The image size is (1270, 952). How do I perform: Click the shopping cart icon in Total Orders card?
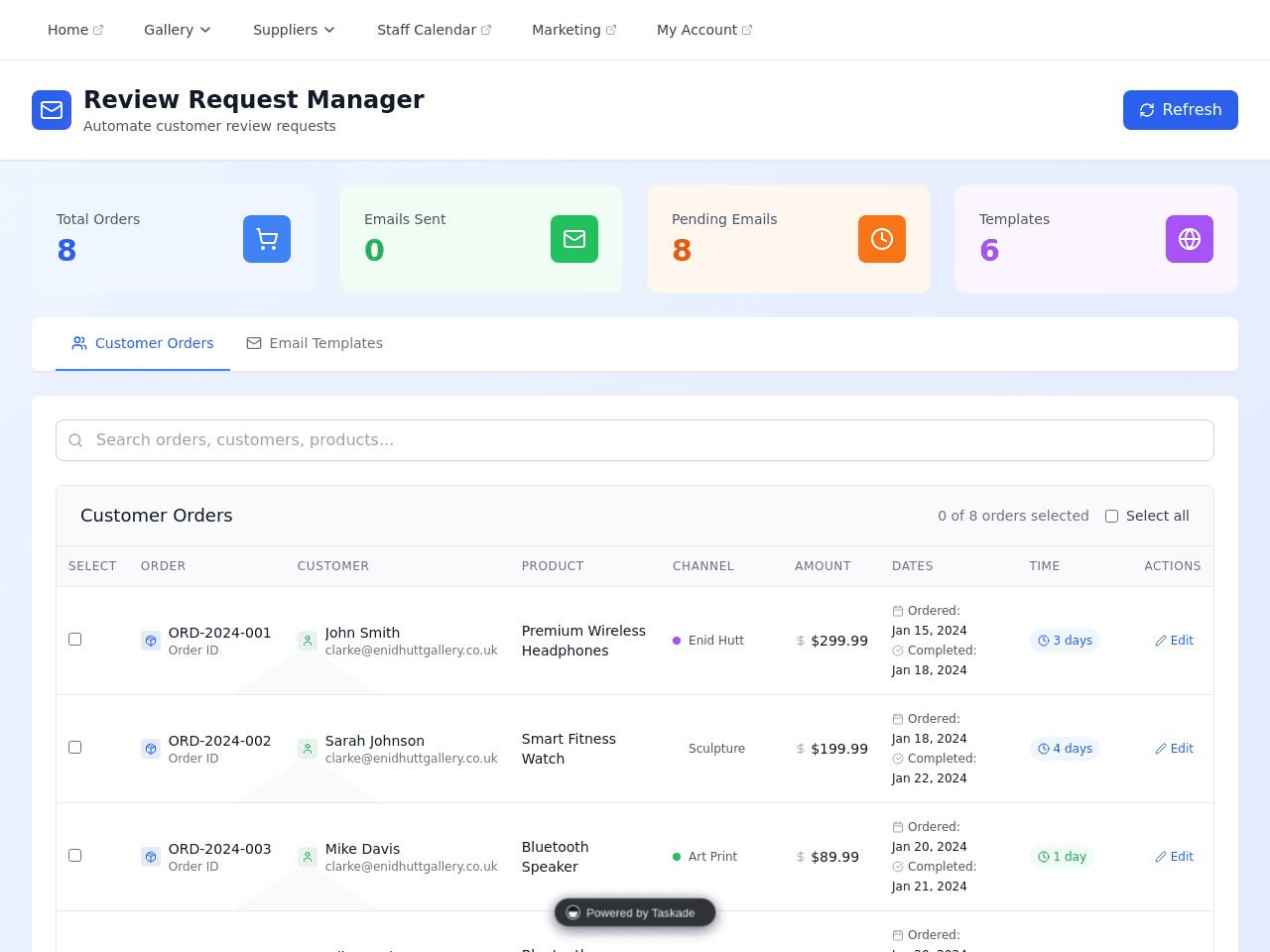pos(267,239)
